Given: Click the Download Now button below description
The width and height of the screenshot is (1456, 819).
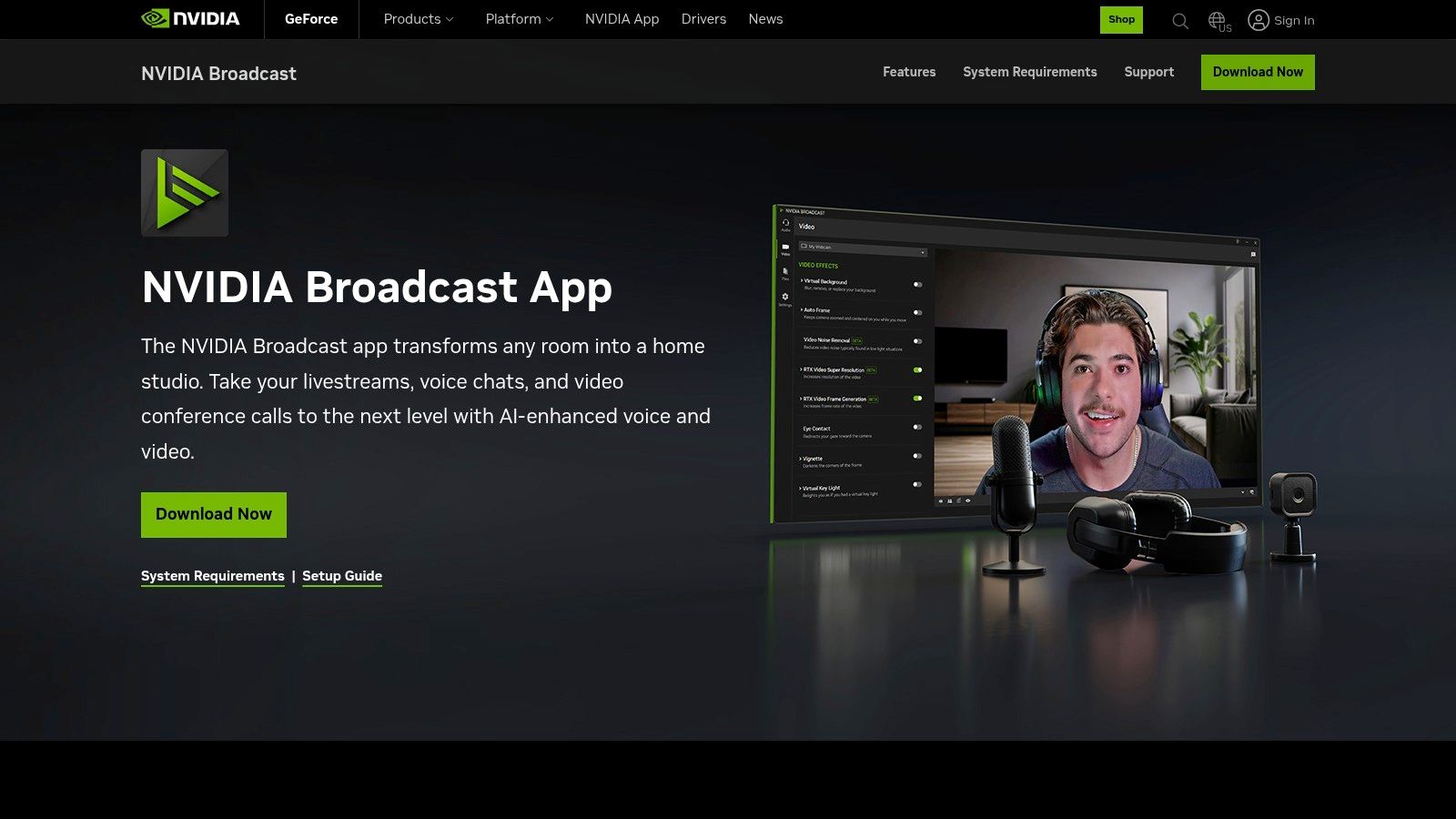Looking at the screenshot, I should pos(214,515).
